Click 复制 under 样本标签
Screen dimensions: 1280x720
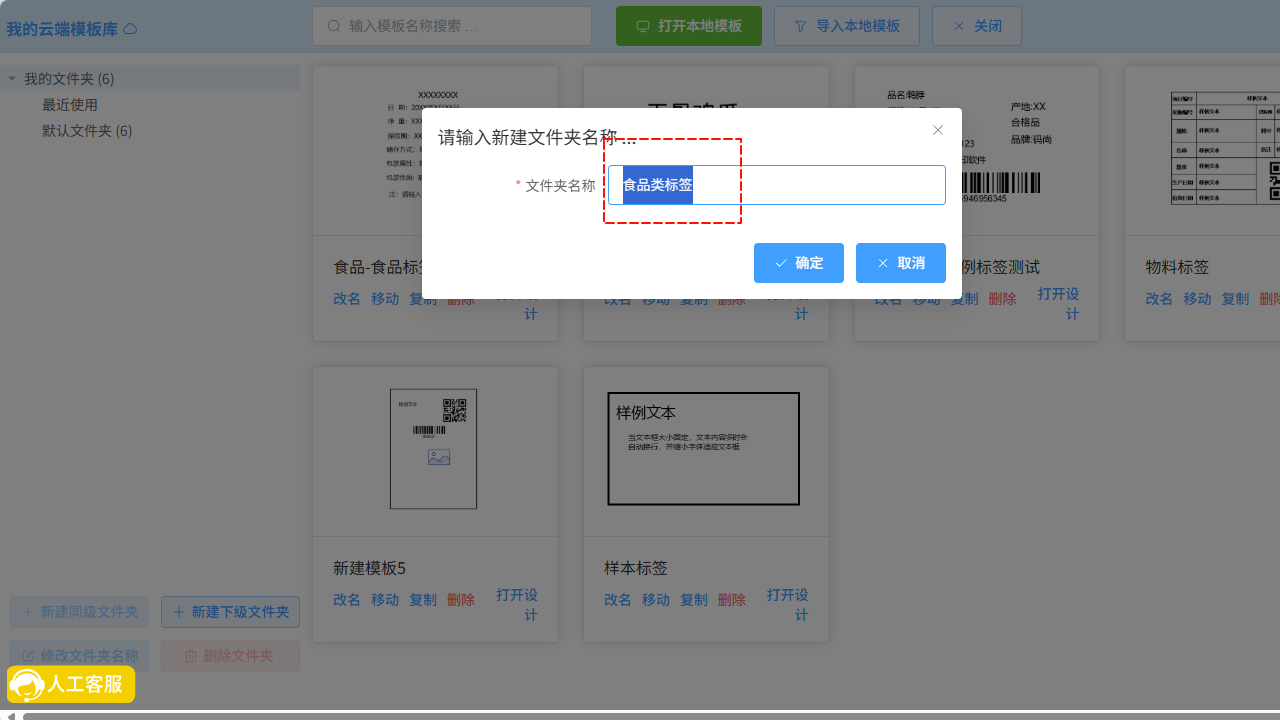pyautogui.click(x=694, y=600)
